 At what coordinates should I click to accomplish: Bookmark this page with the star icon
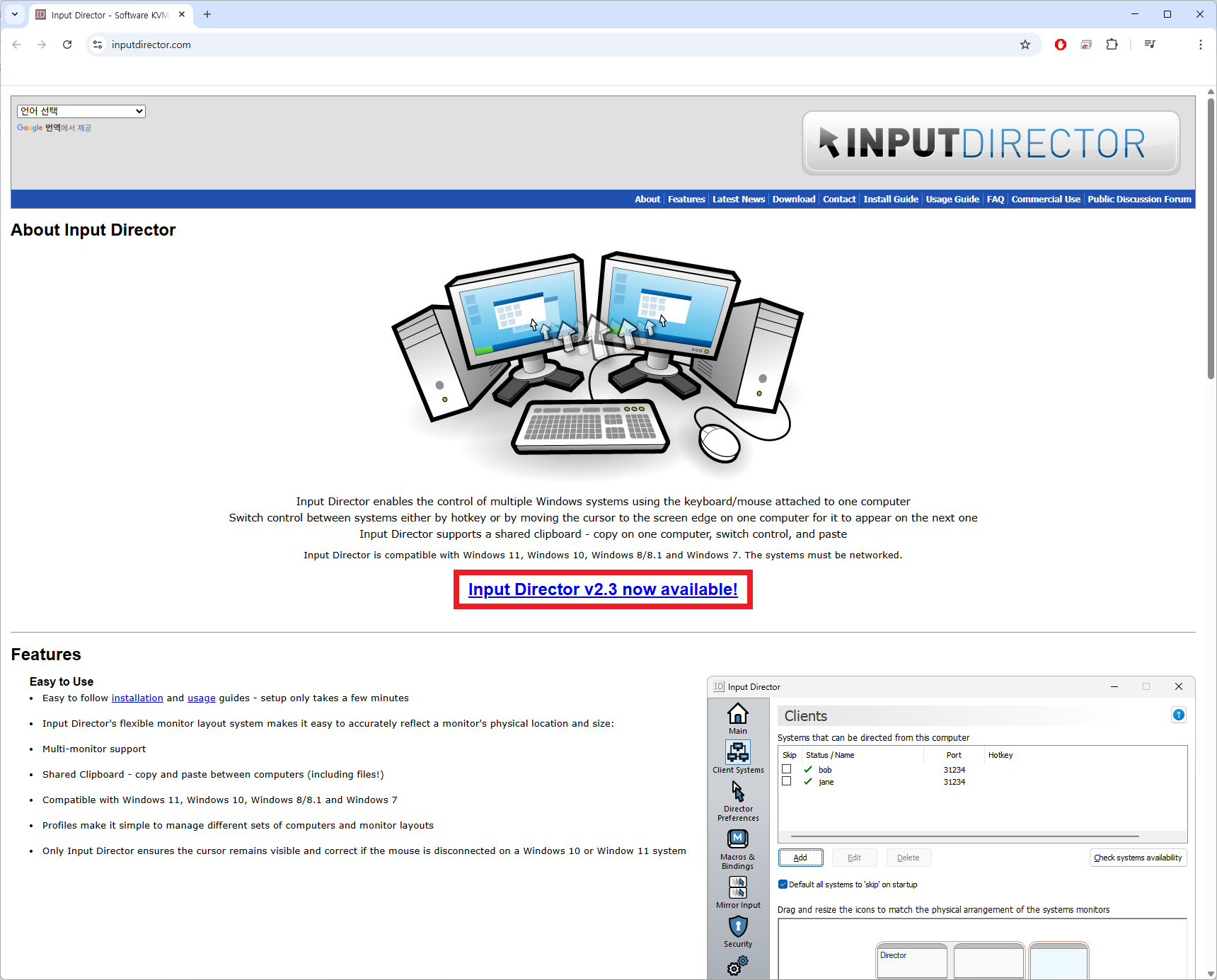click(x=1025, y=45)
